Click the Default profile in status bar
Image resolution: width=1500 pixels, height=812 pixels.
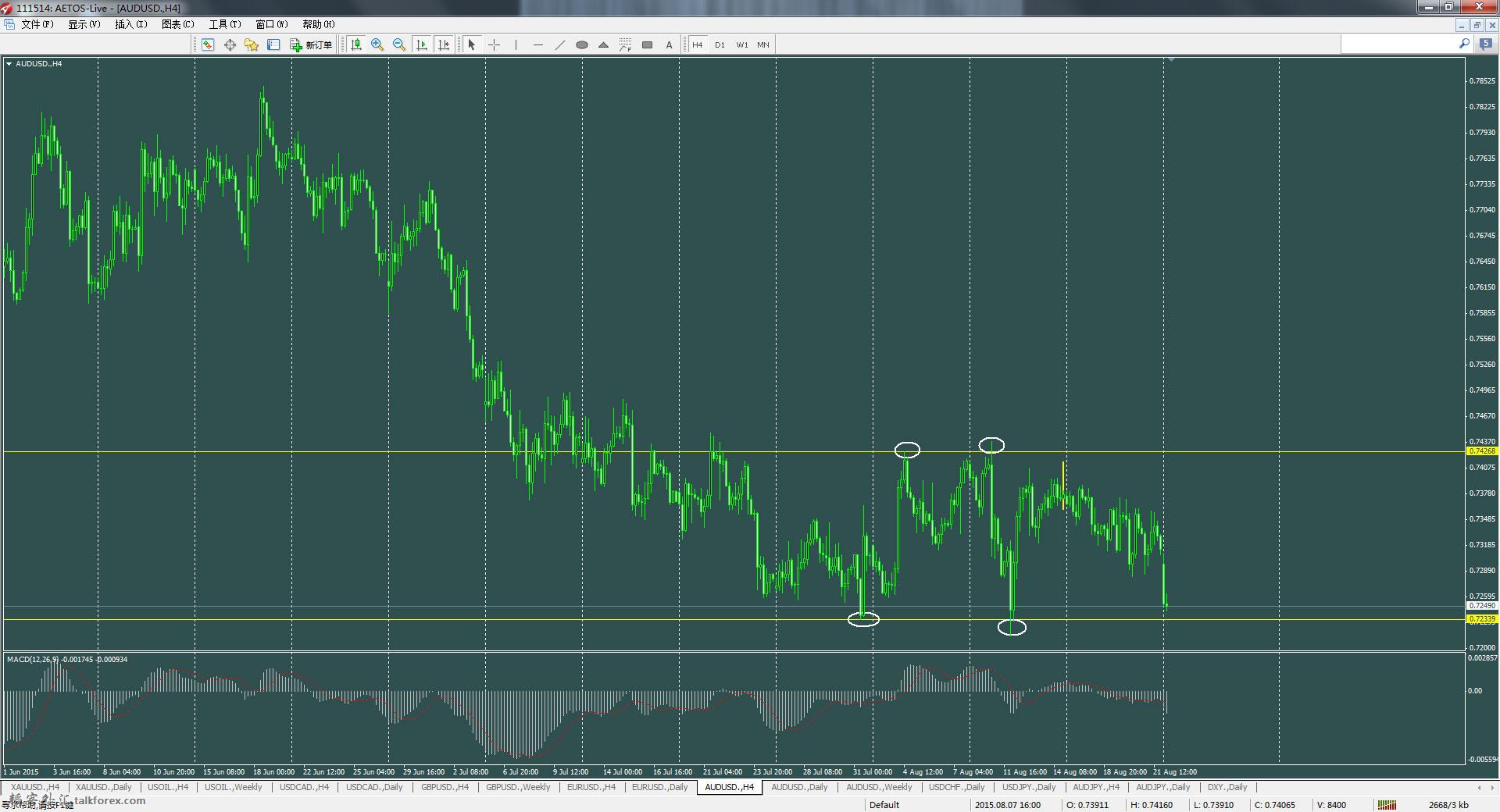pyautogui.click(x=884, y=805)
